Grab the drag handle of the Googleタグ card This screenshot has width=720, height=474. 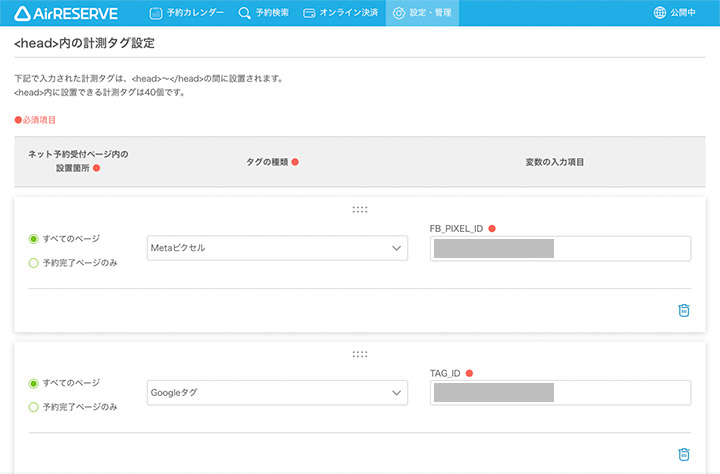point(360,354)
